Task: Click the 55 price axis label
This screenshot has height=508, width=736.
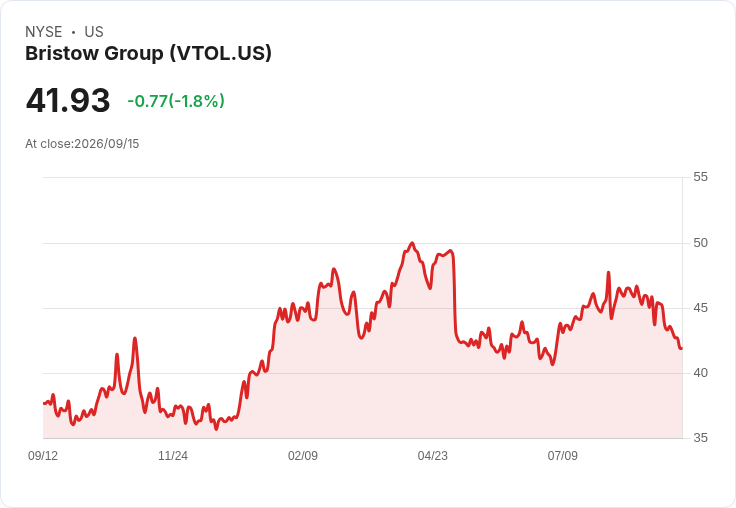Action: (700, 177)
